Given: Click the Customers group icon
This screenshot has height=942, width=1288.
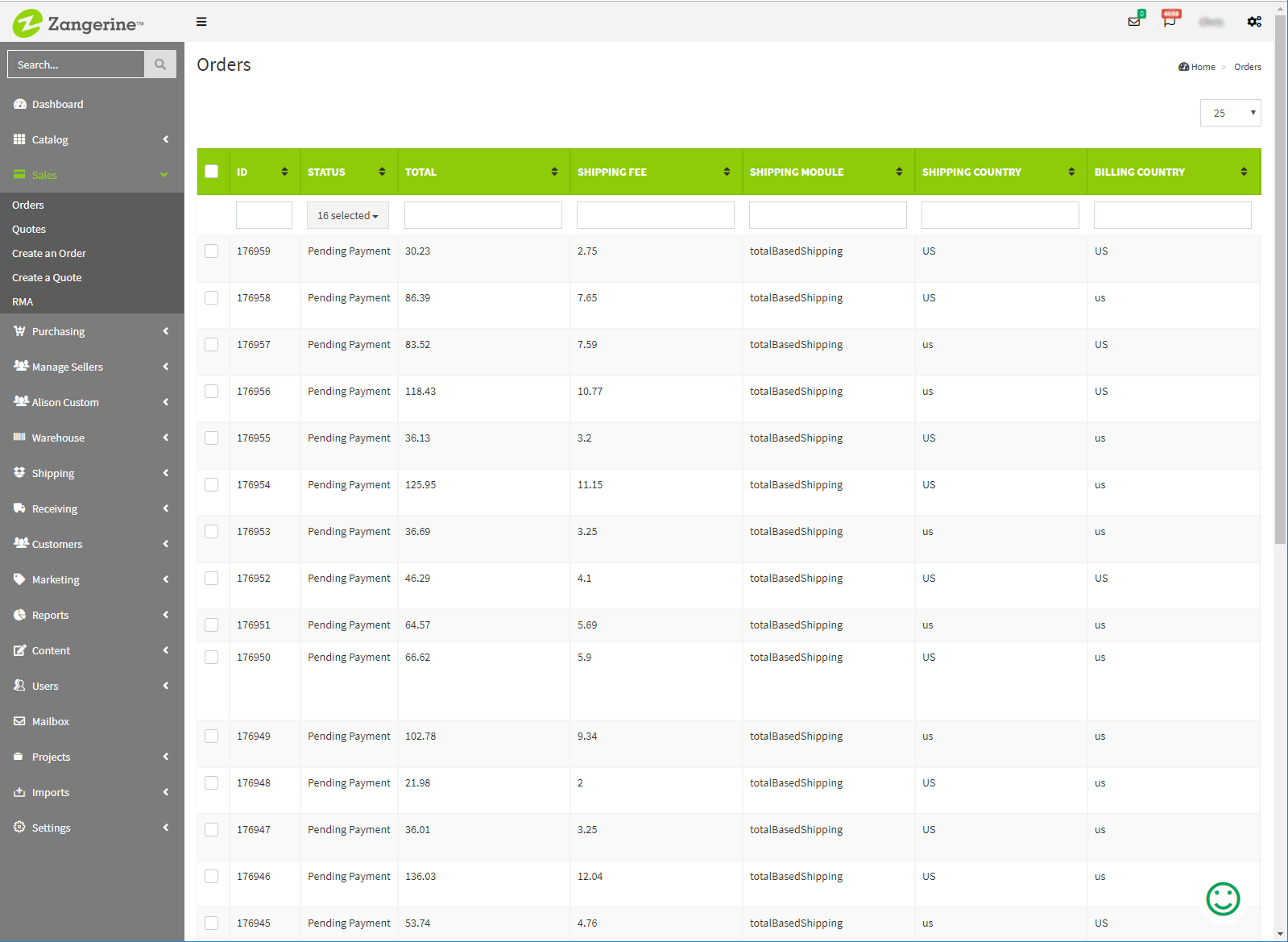Looking at the screenshot, I should point(21,543).
